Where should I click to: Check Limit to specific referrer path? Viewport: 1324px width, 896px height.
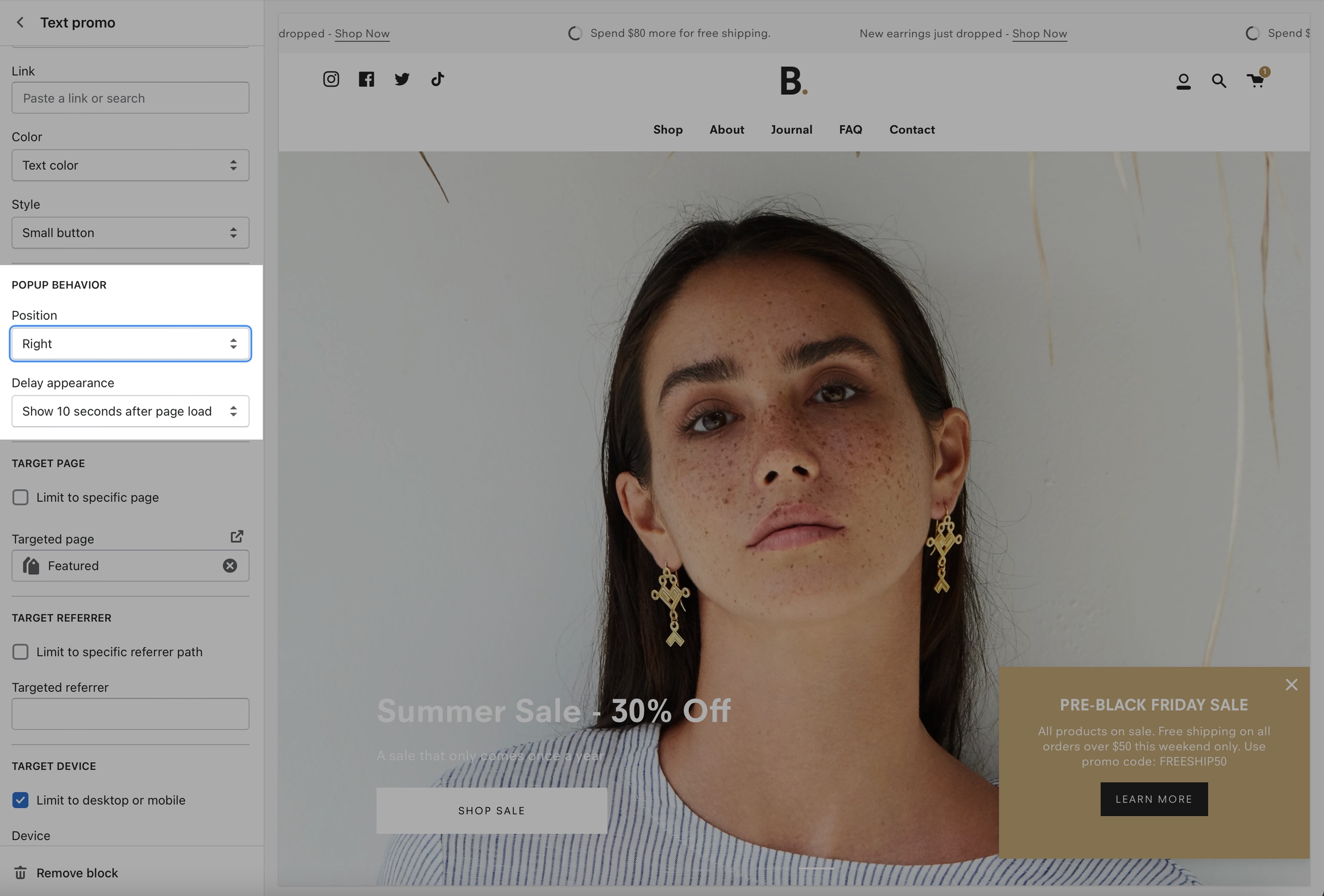[x=21, y=652]
